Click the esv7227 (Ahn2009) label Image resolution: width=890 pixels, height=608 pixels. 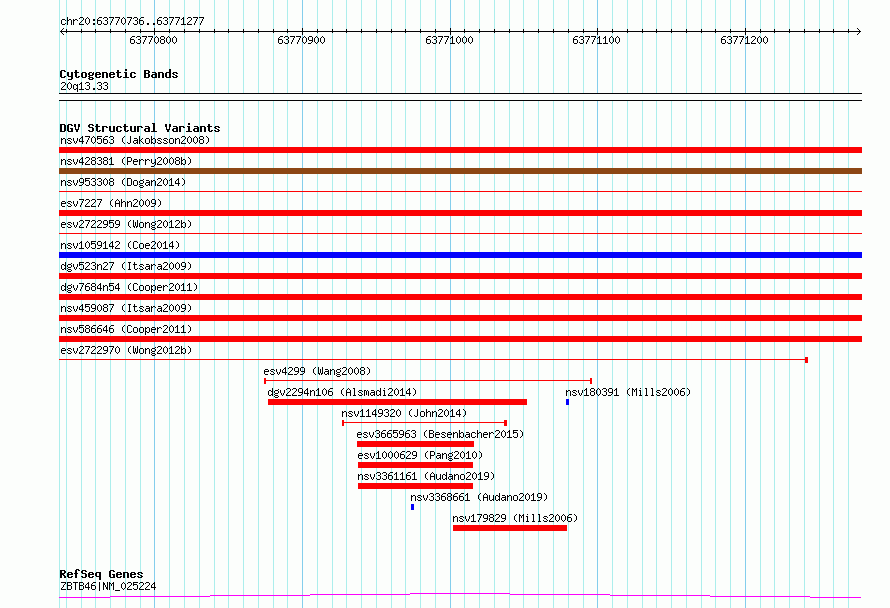point(111,203)
